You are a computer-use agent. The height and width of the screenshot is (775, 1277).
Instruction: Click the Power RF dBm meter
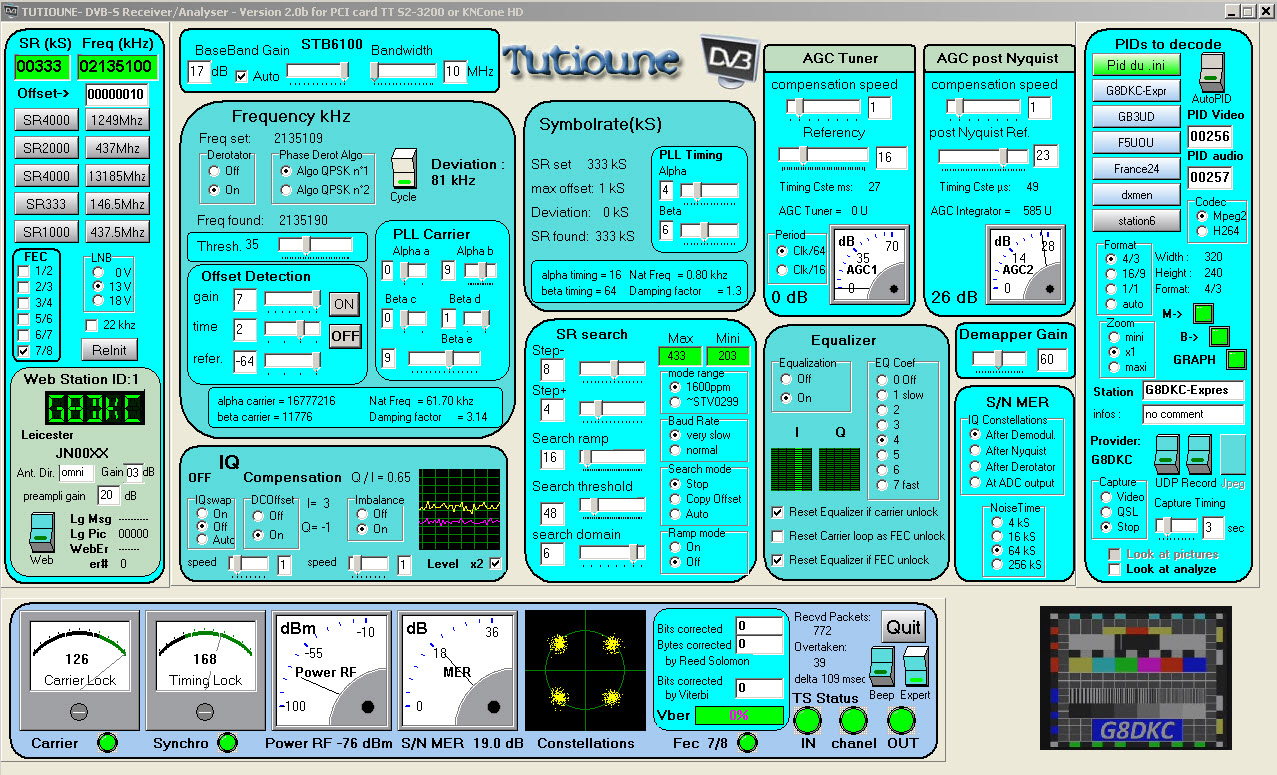click(x=331, y=671)
